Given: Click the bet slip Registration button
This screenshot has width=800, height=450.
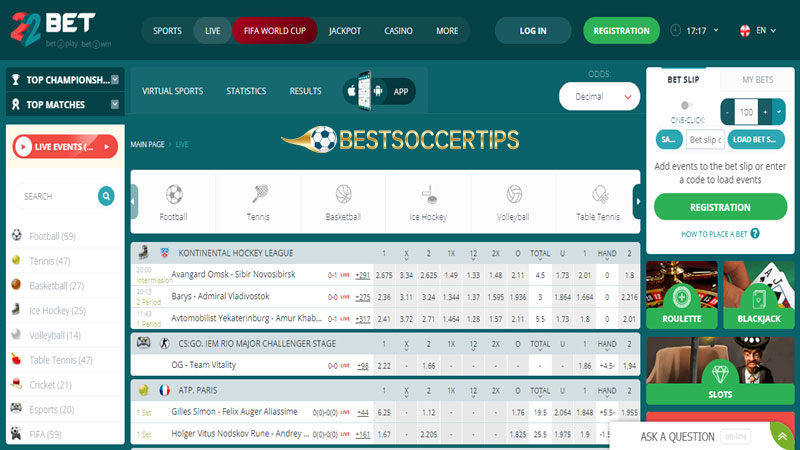Looking at the screenshot, I should click(720, 207).
